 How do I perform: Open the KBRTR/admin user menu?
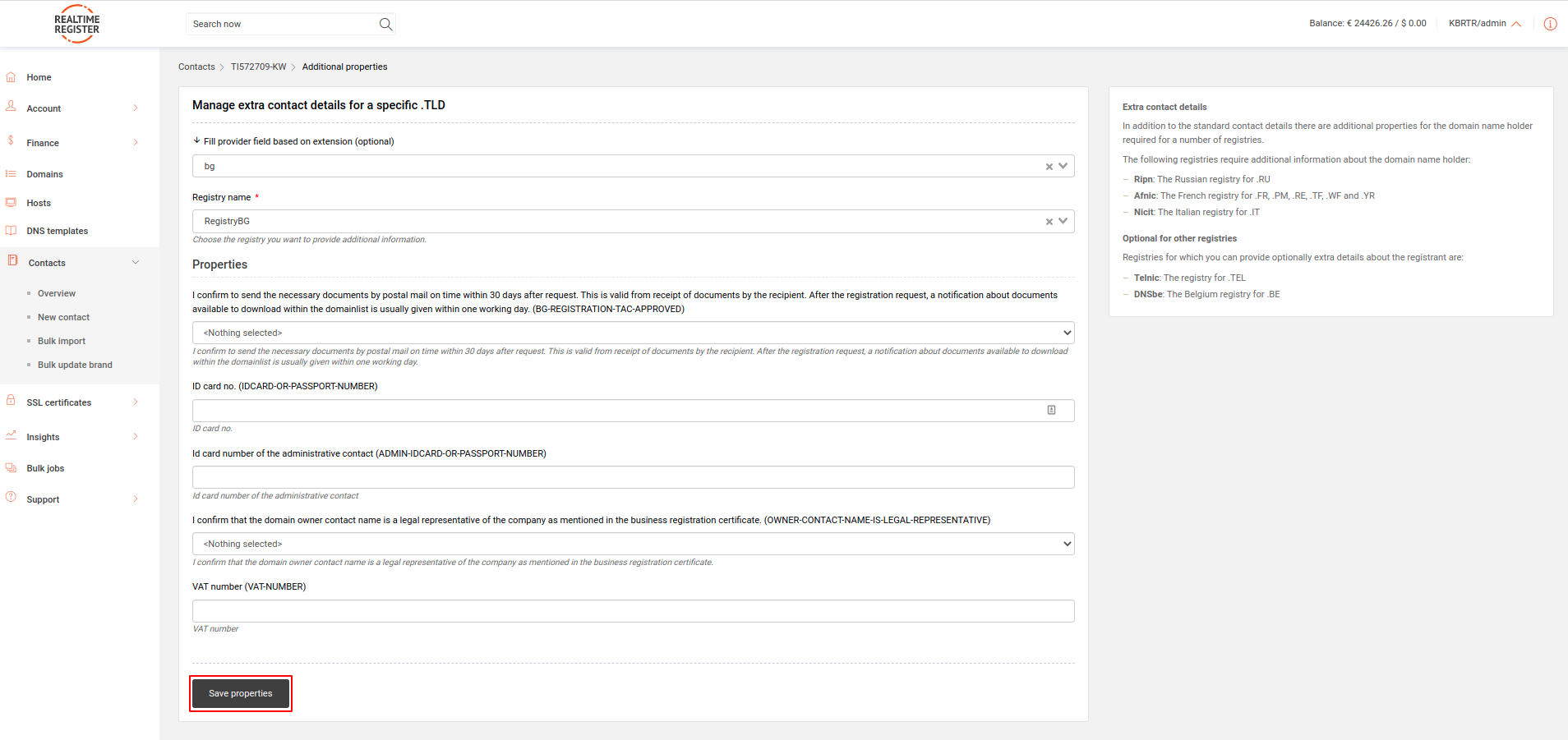coord(1484,24)
